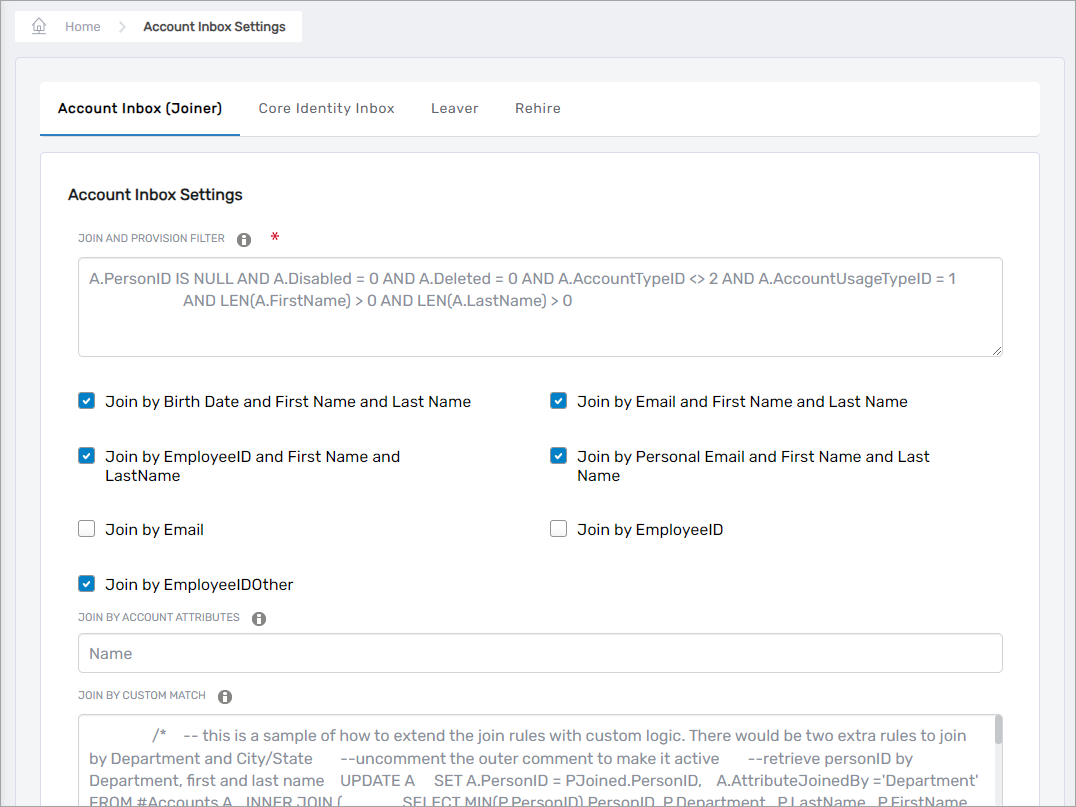Switch to Core Identity Inbox tab
The image size is (1076, 807).
(326, 108)
